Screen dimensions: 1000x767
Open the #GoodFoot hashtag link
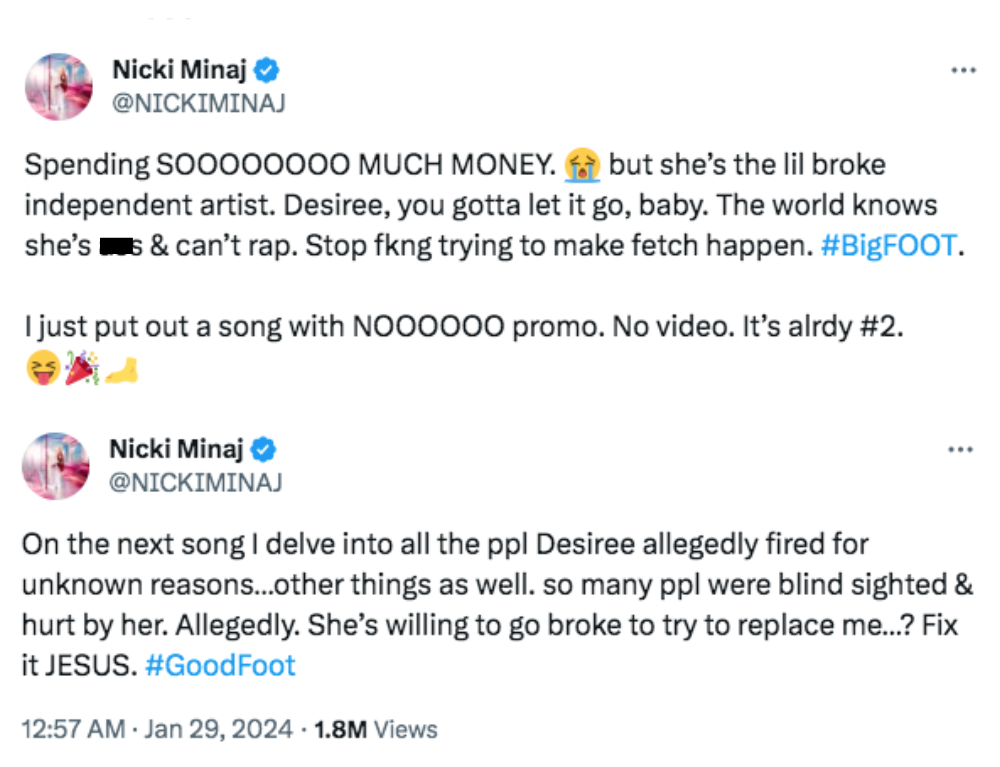click(220, 665)
